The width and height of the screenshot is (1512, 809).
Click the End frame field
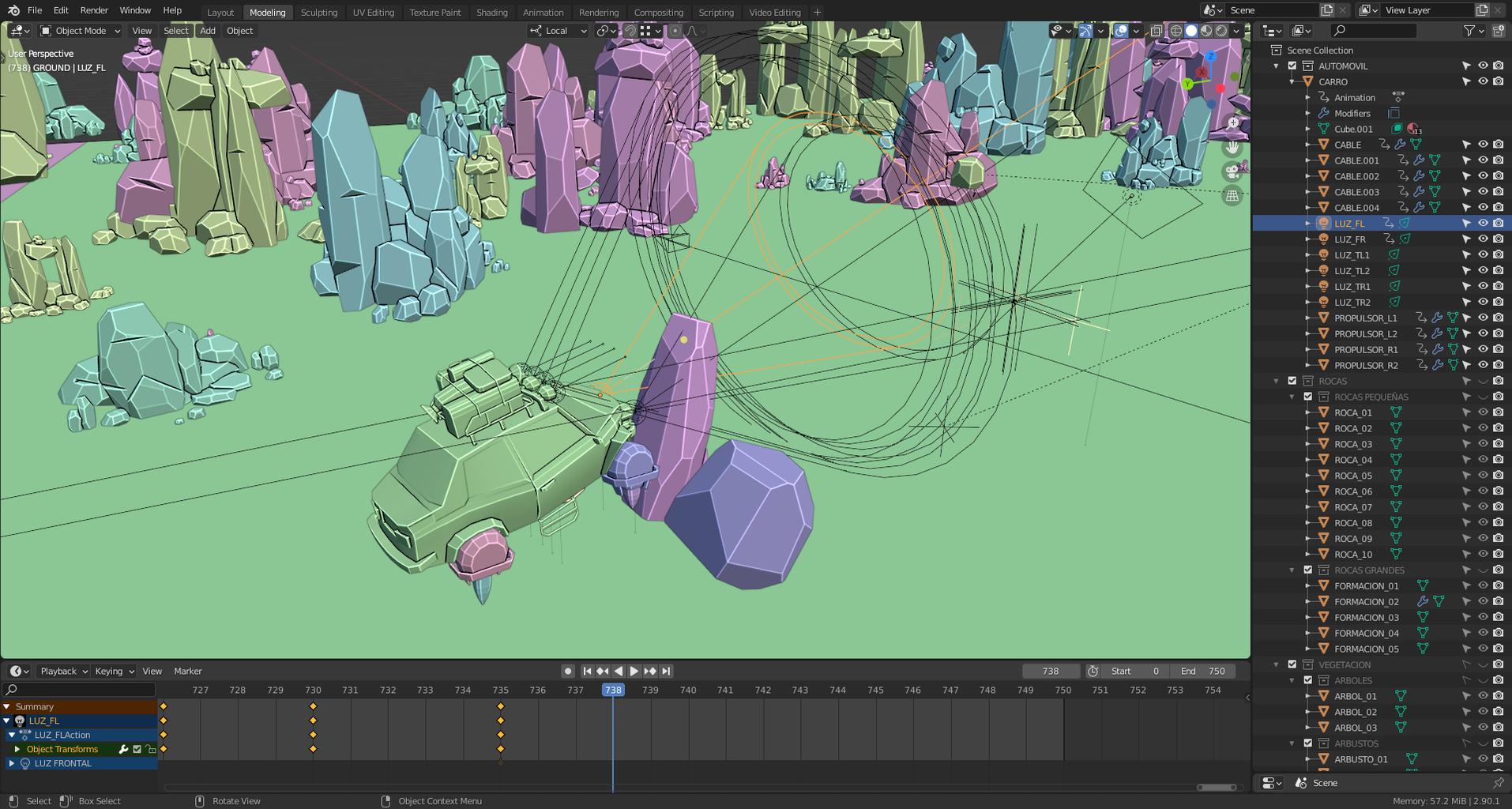click(1202, 671)
